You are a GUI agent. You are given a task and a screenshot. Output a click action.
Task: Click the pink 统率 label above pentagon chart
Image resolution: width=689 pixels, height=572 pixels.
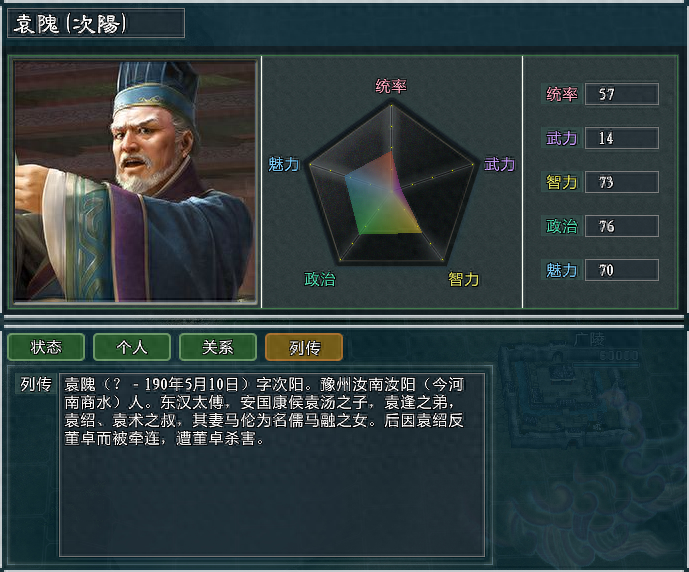click(x=391, y=86)
